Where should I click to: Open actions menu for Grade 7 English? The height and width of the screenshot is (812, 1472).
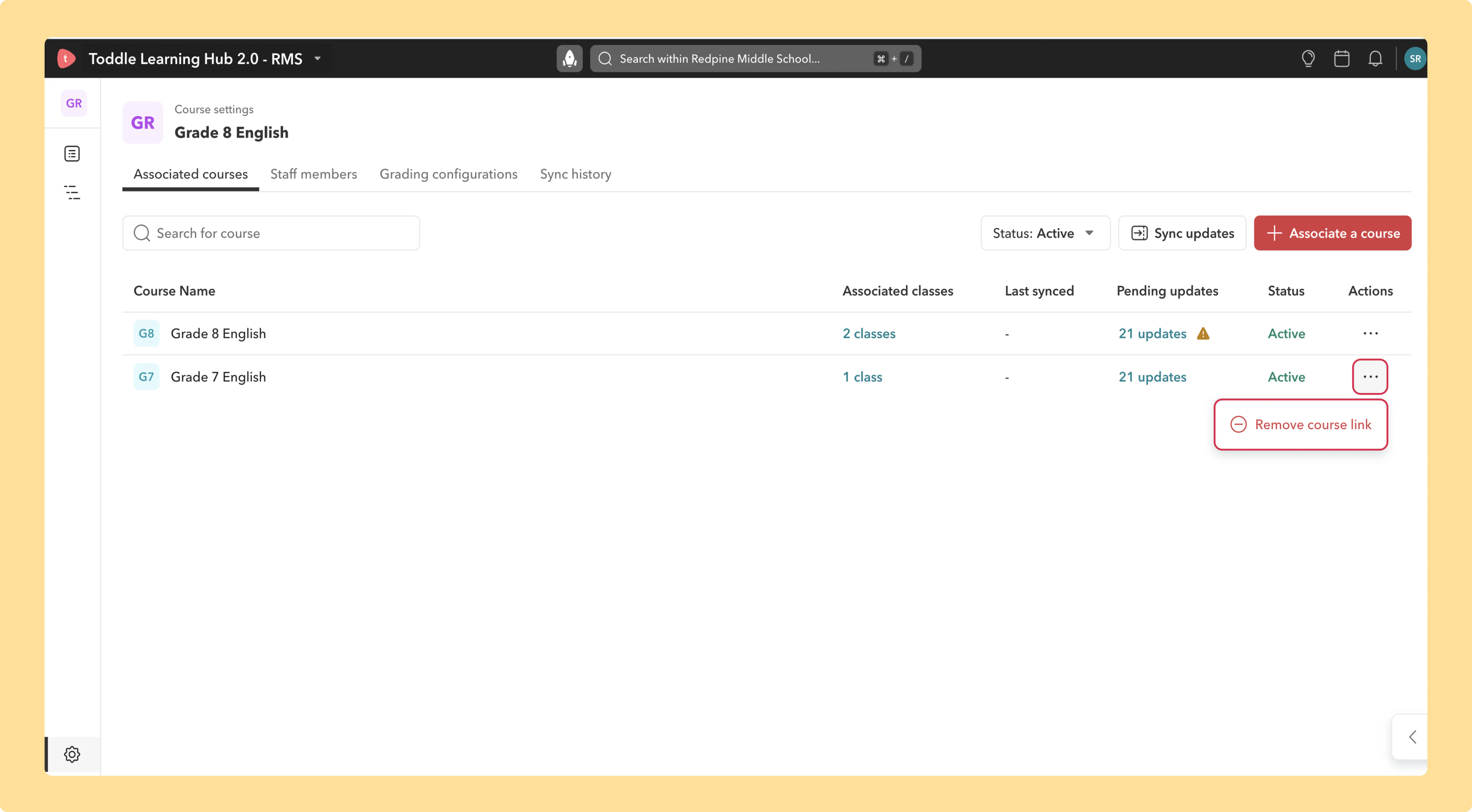pyautogui.click(x=1370, y=377)
